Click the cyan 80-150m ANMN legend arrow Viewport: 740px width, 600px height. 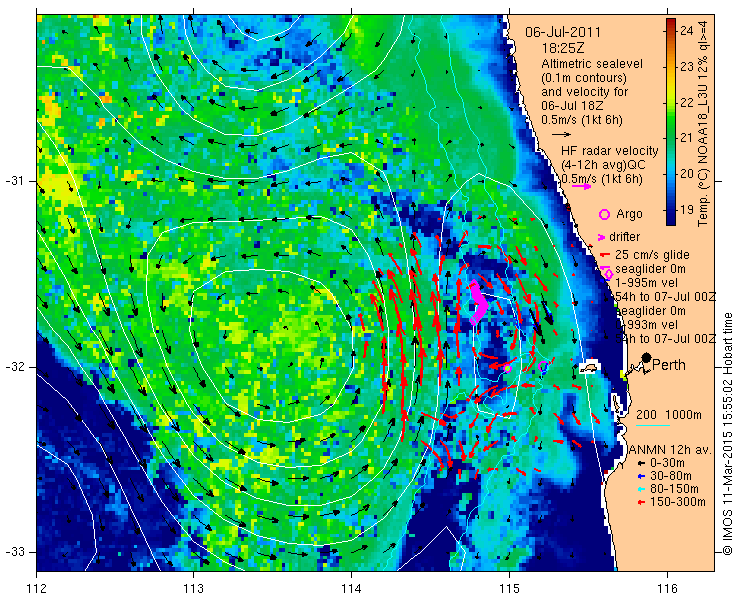click(640, 489)
